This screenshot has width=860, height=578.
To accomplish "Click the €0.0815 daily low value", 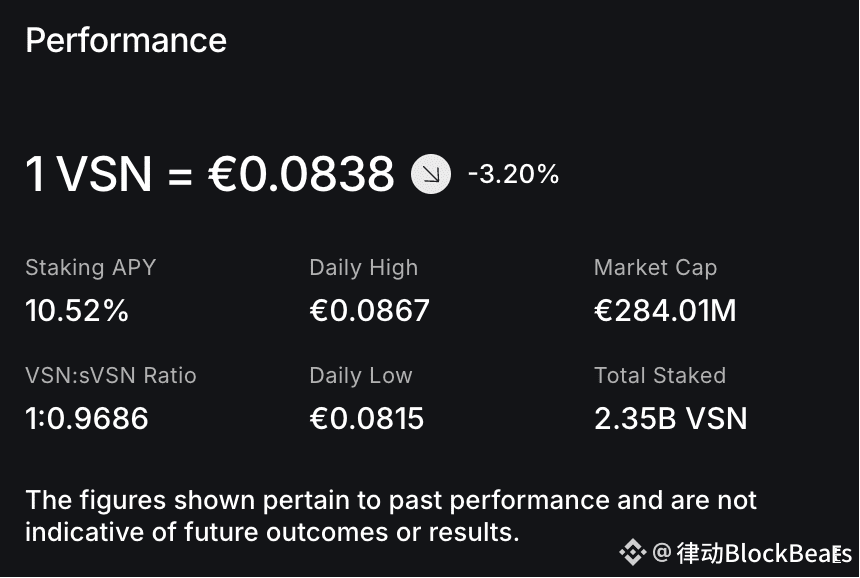I will [367, 418].
